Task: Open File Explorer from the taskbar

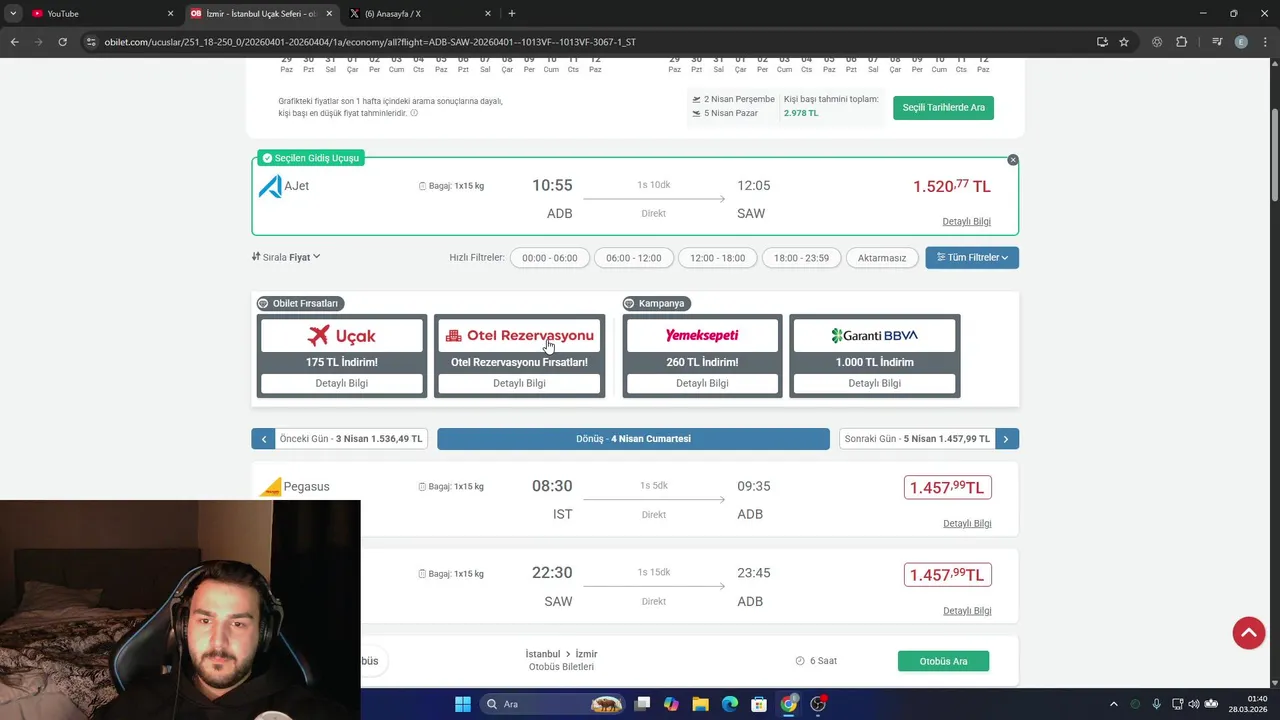Action: click(x=700, y=704)
